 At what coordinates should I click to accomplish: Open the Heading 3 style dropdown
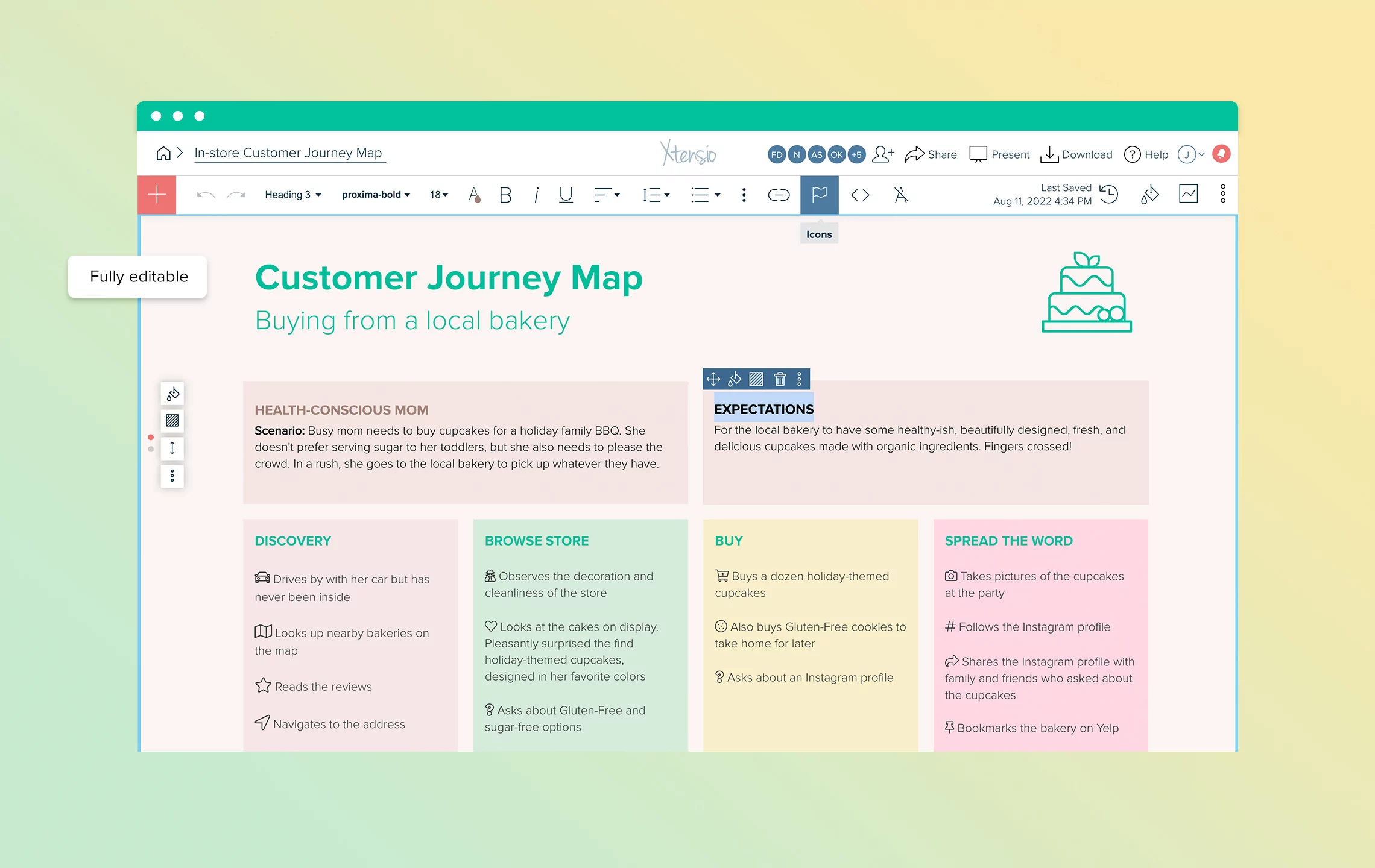(292, 194)
